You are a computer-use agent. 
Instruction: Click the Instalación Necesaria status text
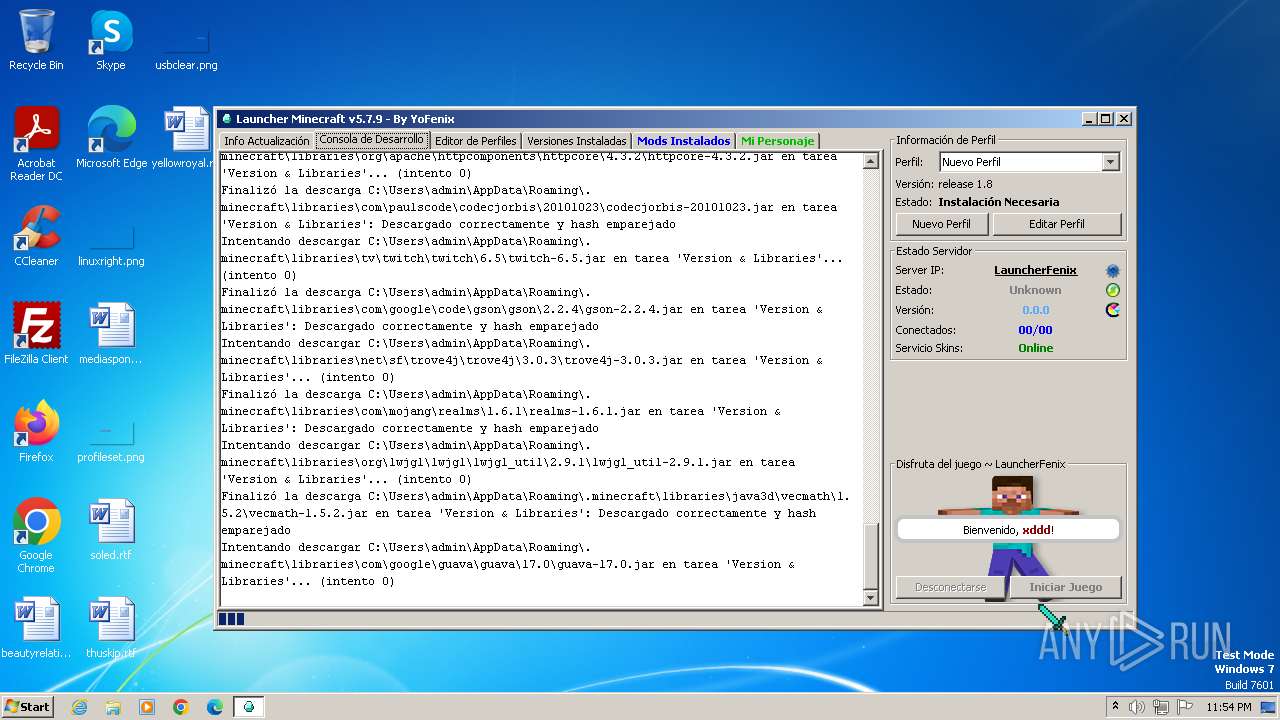[x=998, y=202]
